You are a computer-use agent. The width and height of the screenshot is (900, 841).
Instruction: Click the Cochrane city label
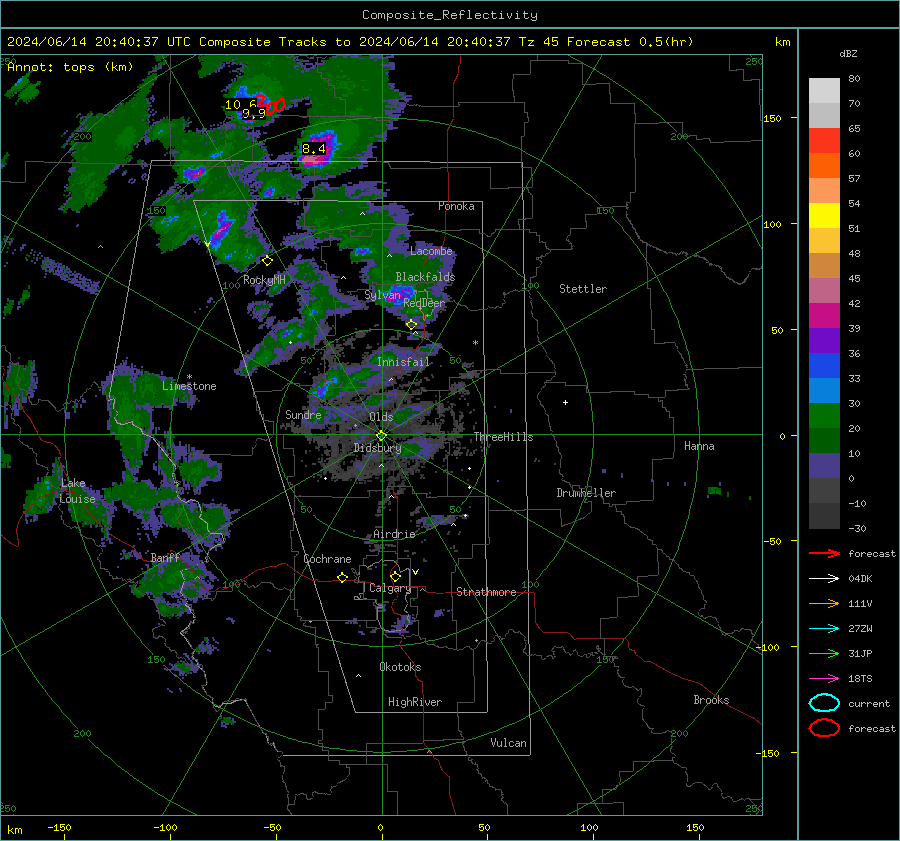pyautogui.click(x=327, y=559)
